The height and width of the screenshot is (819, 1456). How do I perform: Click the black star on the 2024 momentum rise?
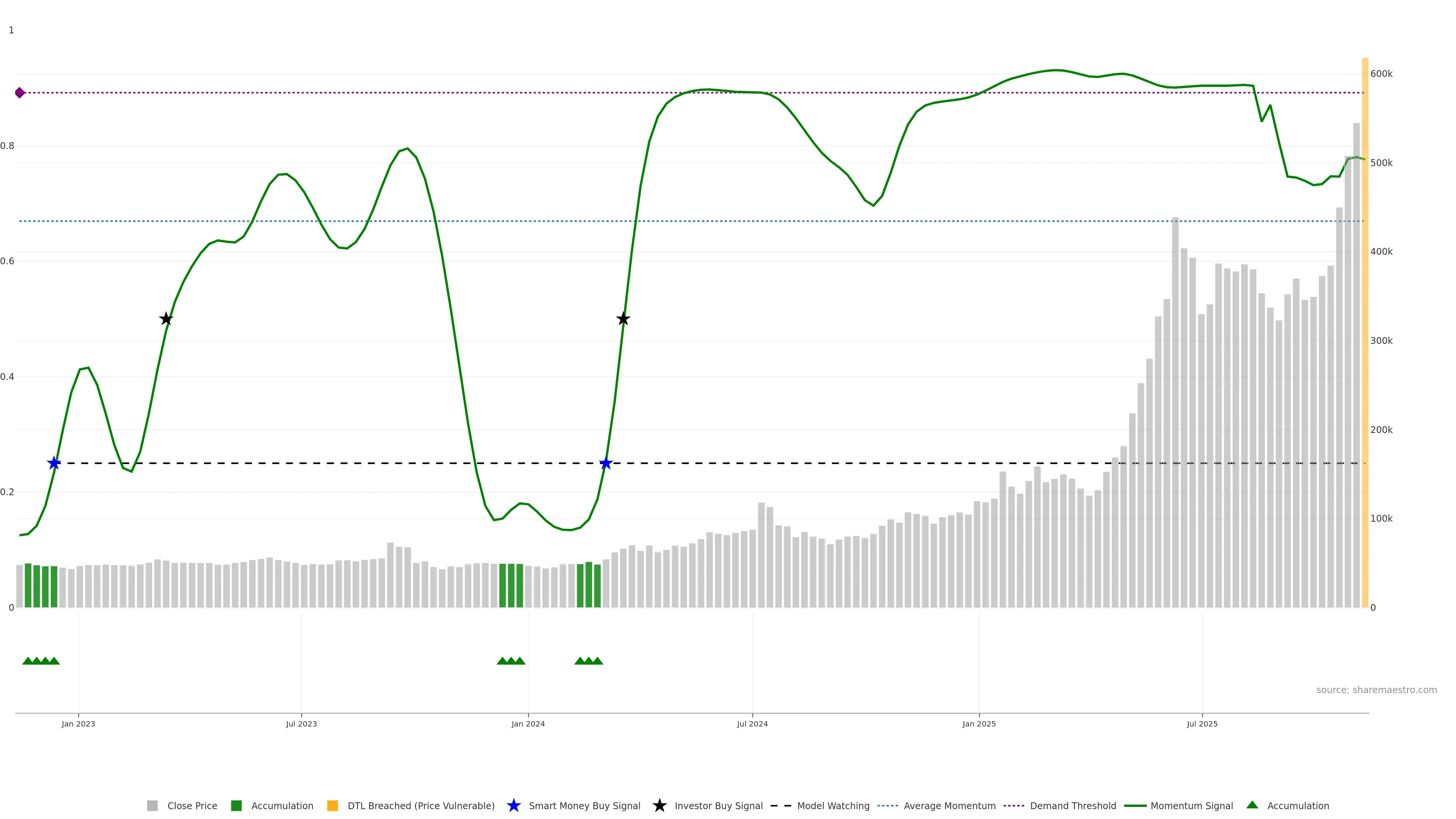[623, 319]
